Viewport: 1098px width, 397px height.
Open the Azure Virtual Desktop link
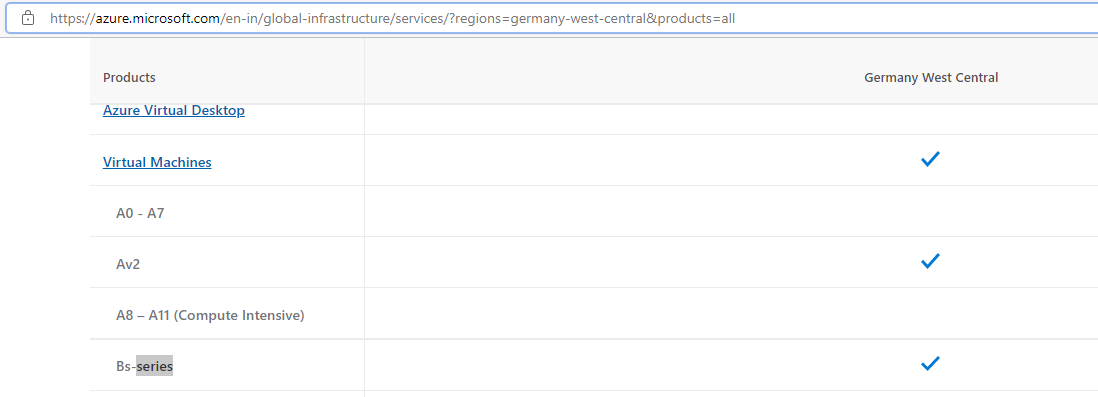(174, 111)
